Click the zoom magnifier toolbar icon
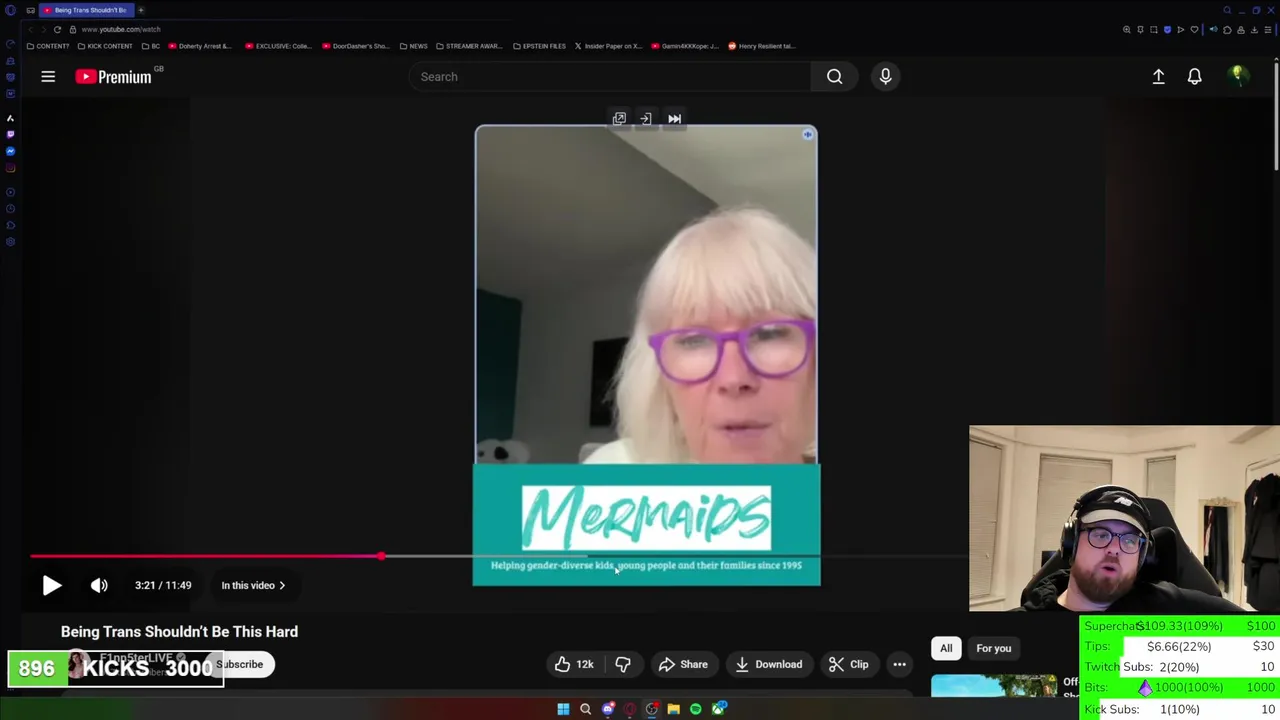The width and height of the screenshot is (1280, 720). click(1127, 30)
